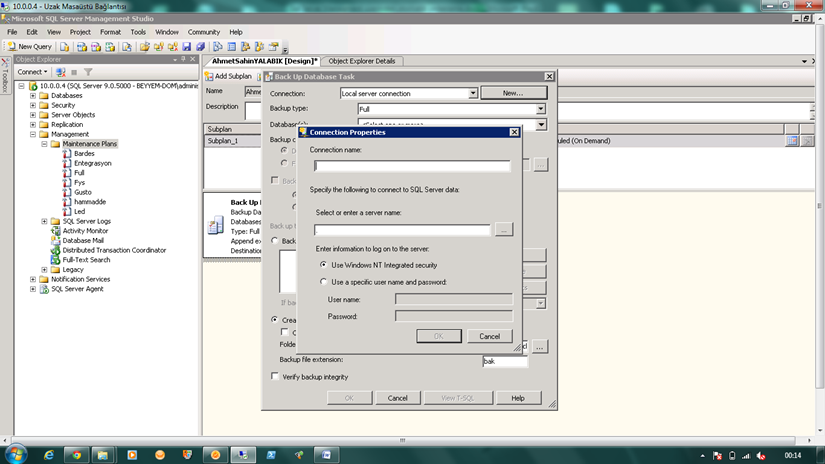Open the Format menu

[x=110, y=32]
